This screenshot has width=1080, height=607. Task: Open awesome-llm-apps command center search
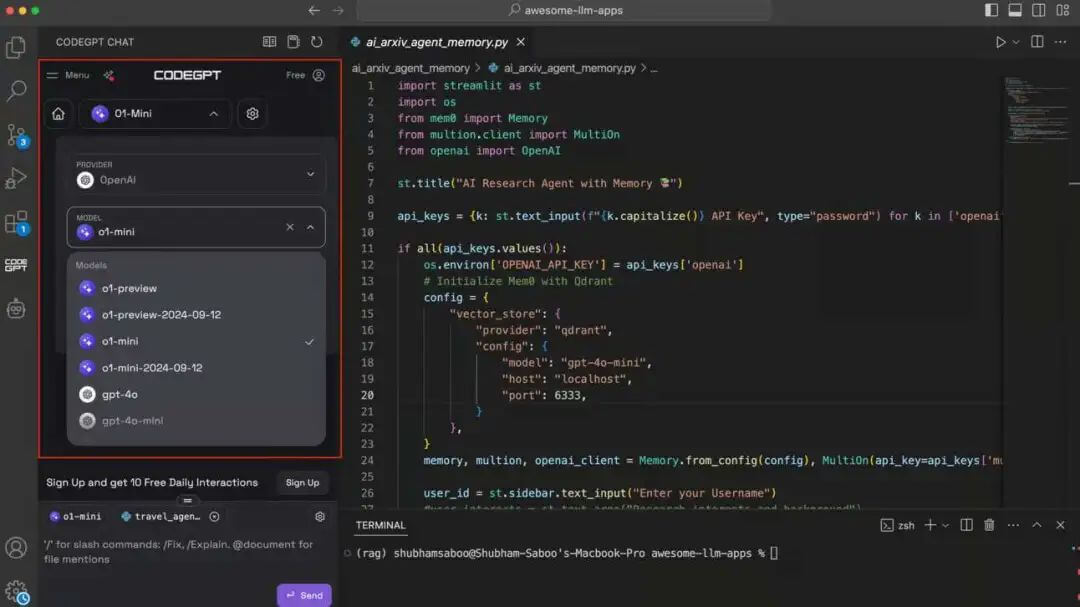click(x=565, y=10)
